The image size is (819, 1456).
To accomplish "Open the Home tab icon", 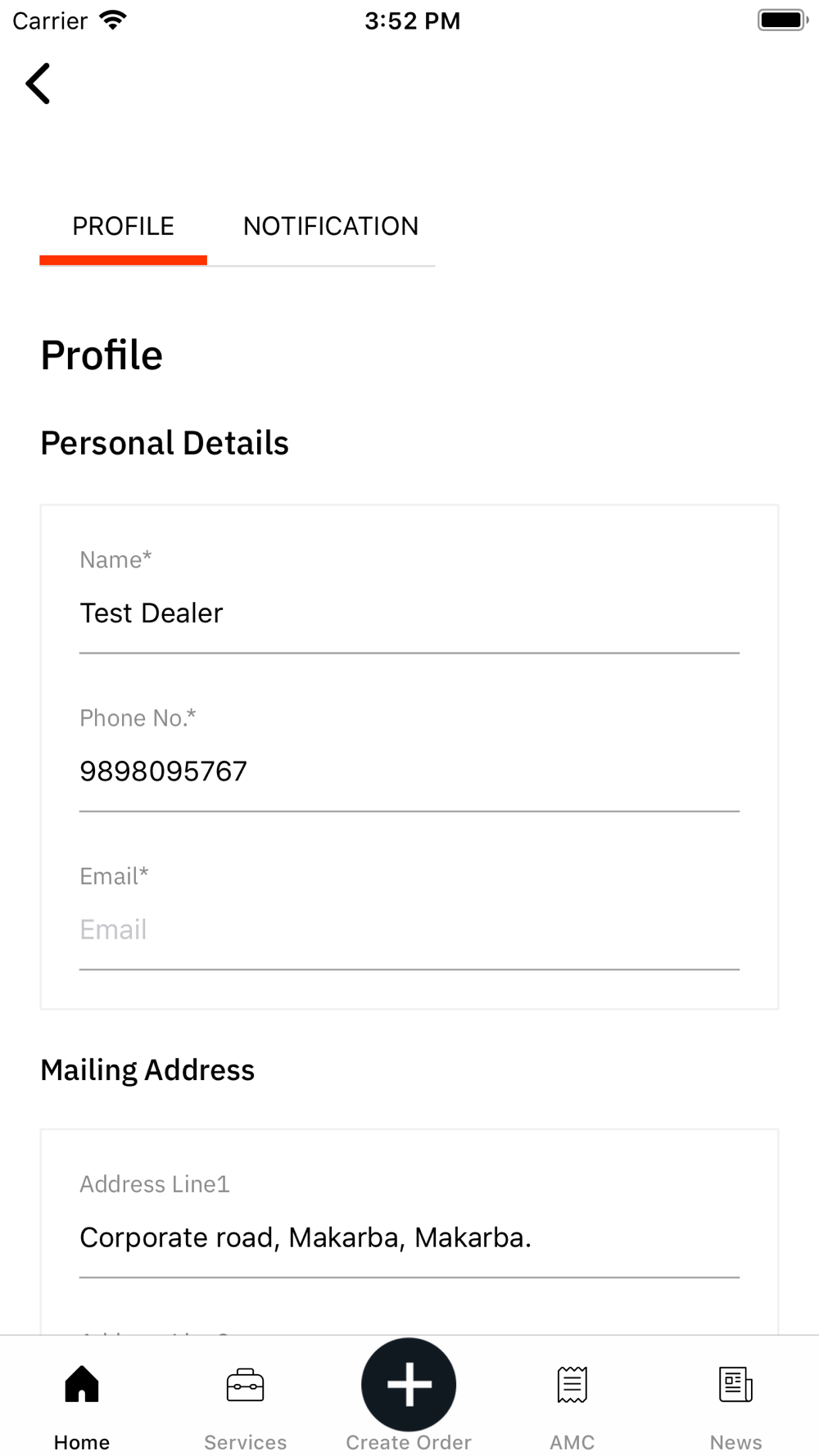I will pos(82,1384).
